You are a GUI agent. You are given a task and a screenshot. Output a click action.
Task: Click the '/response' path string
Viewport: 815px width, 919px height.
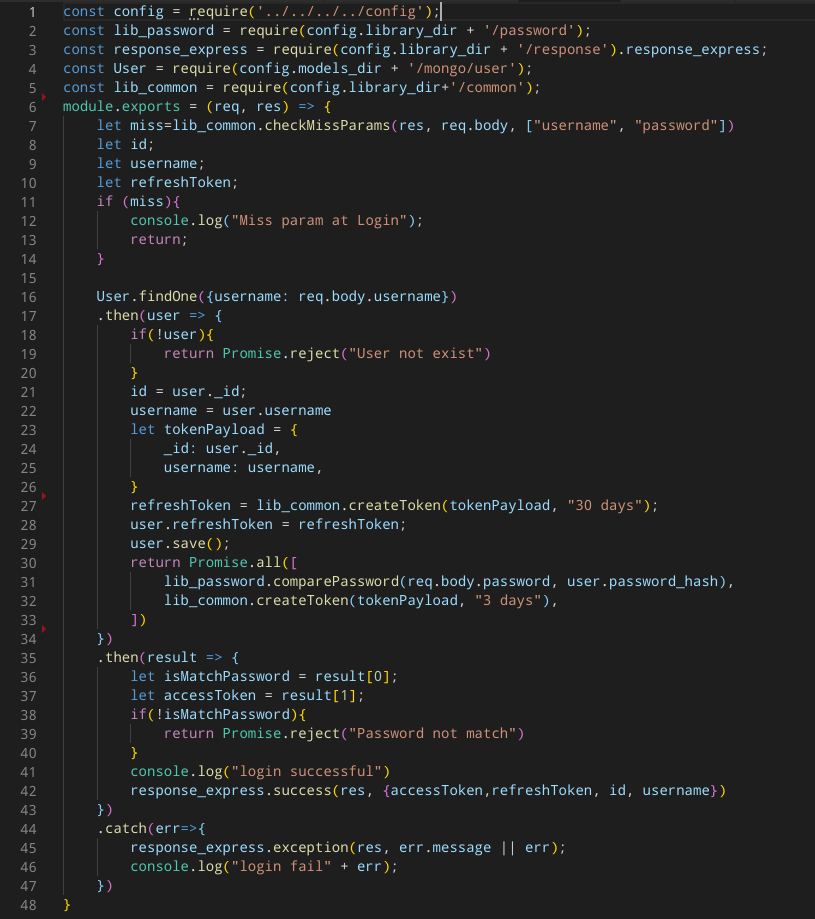pyautogui.click(x=562, y=49)
